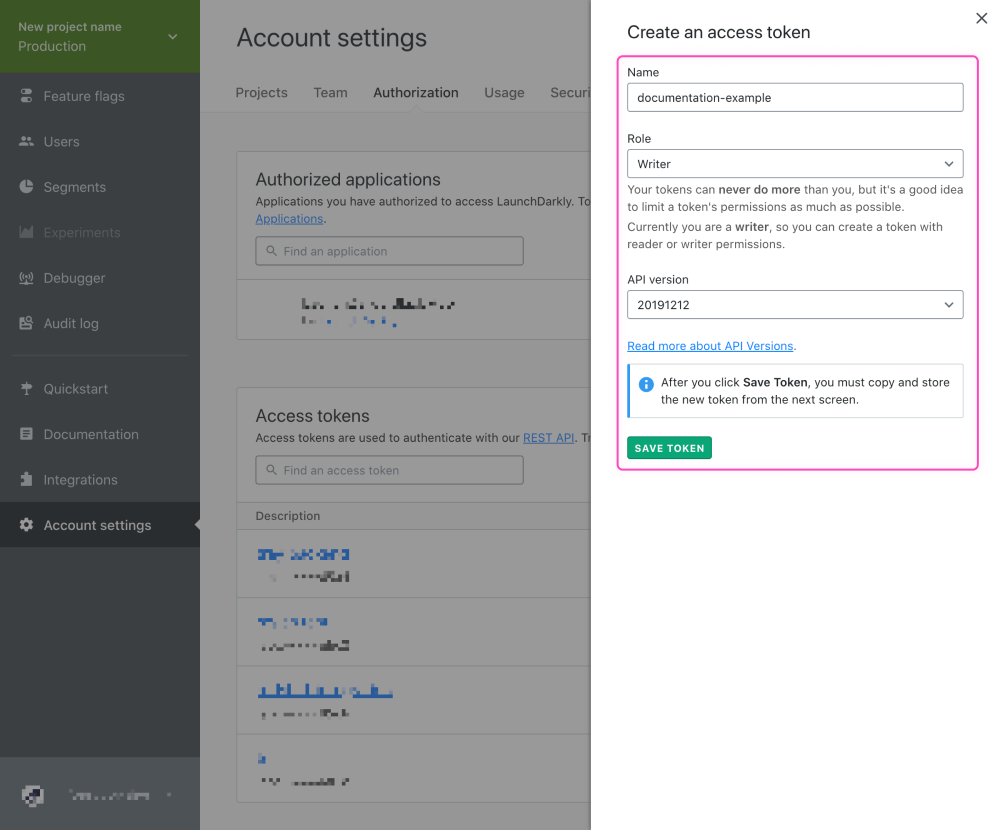Select Users in the sidebar
The height and width of the screenshot is (830, 1000).
point(60,141)
